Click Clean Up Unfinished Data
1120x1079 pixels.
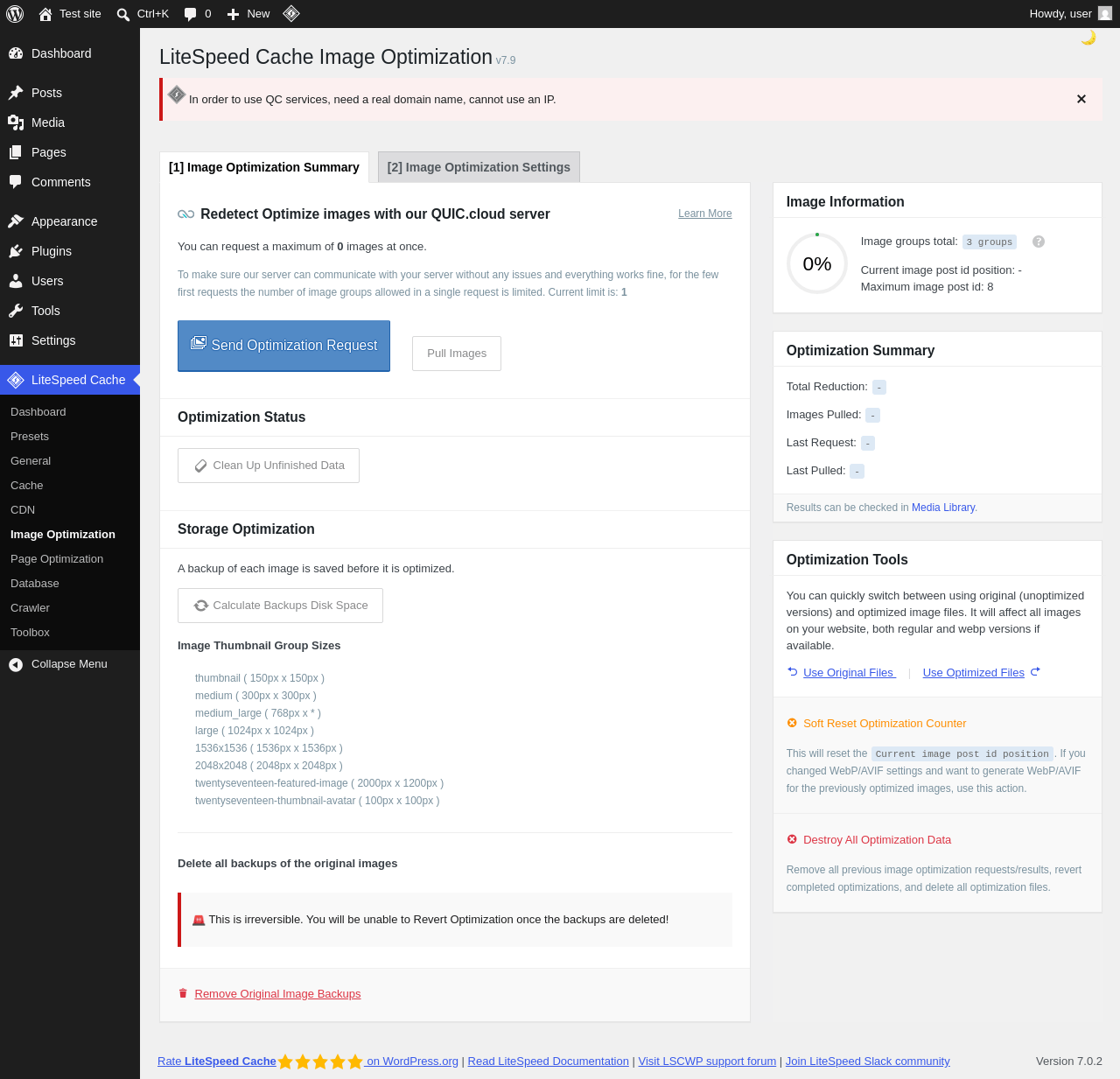pyautogui.click(x=269, y=466)
